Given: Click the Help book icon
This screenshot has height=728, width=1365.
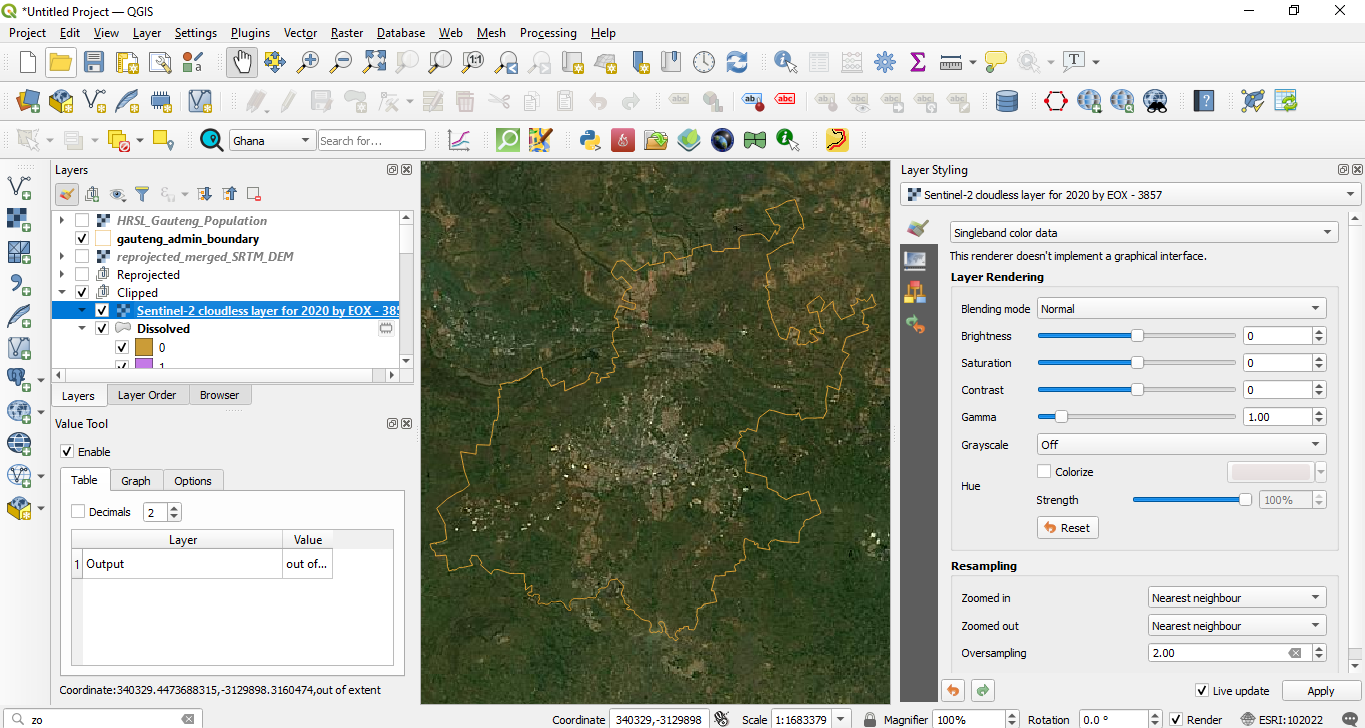Looking at the screenshot, I should point(1205,101).
